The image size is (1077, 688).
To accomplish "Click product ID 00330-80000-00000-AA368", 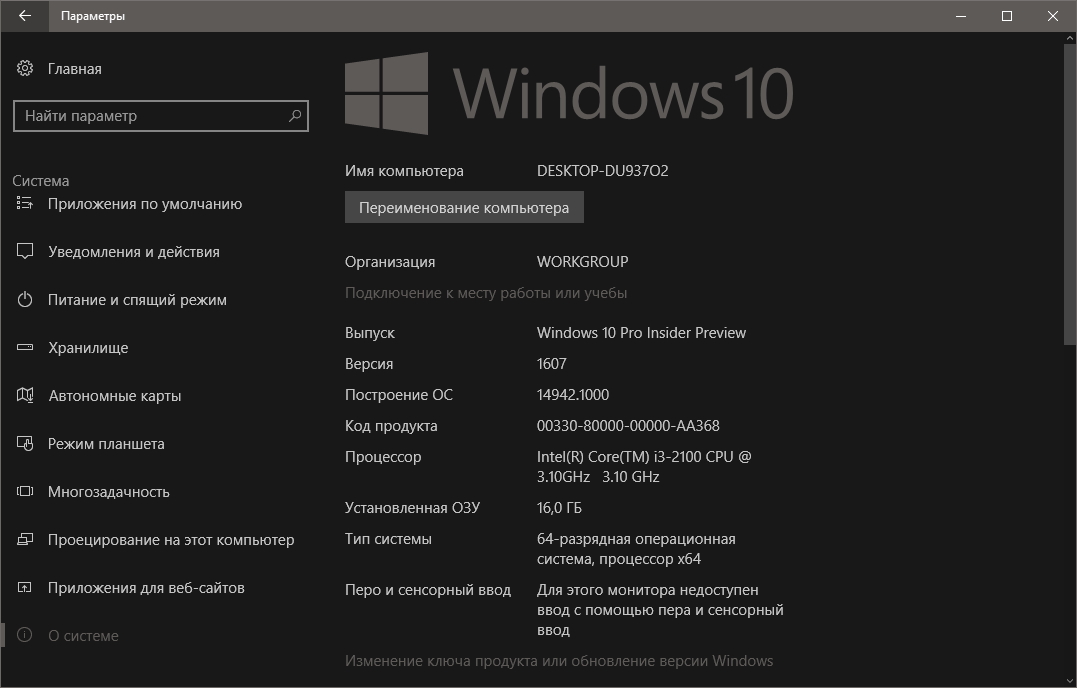I will 628,426.
